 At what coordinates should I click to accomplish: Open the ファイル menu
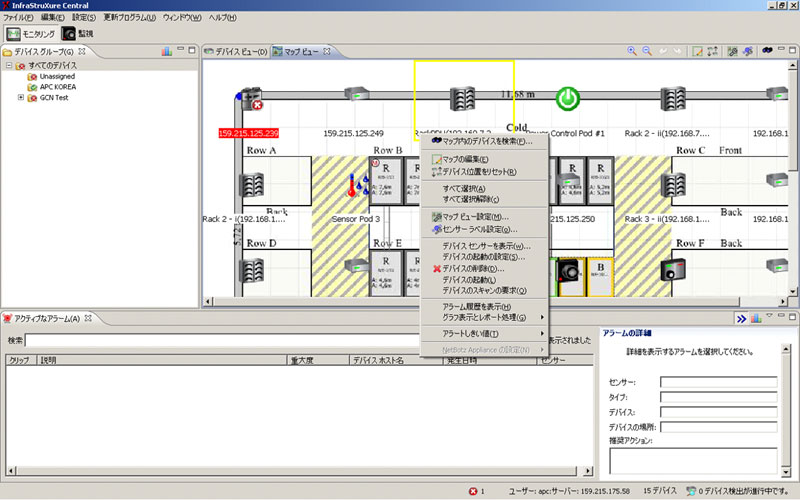(18, 17)
